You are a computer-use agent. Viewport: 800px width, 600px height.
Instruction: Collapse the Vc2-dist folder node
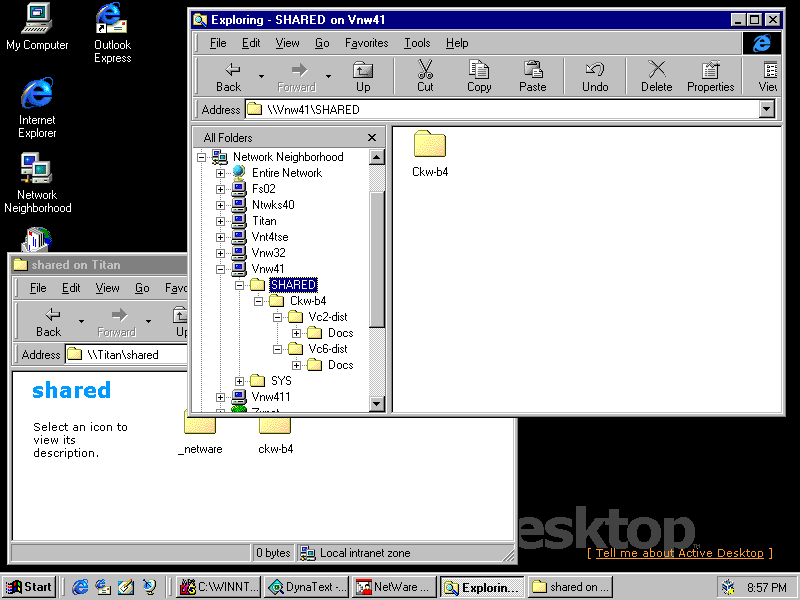pos(277,317)
